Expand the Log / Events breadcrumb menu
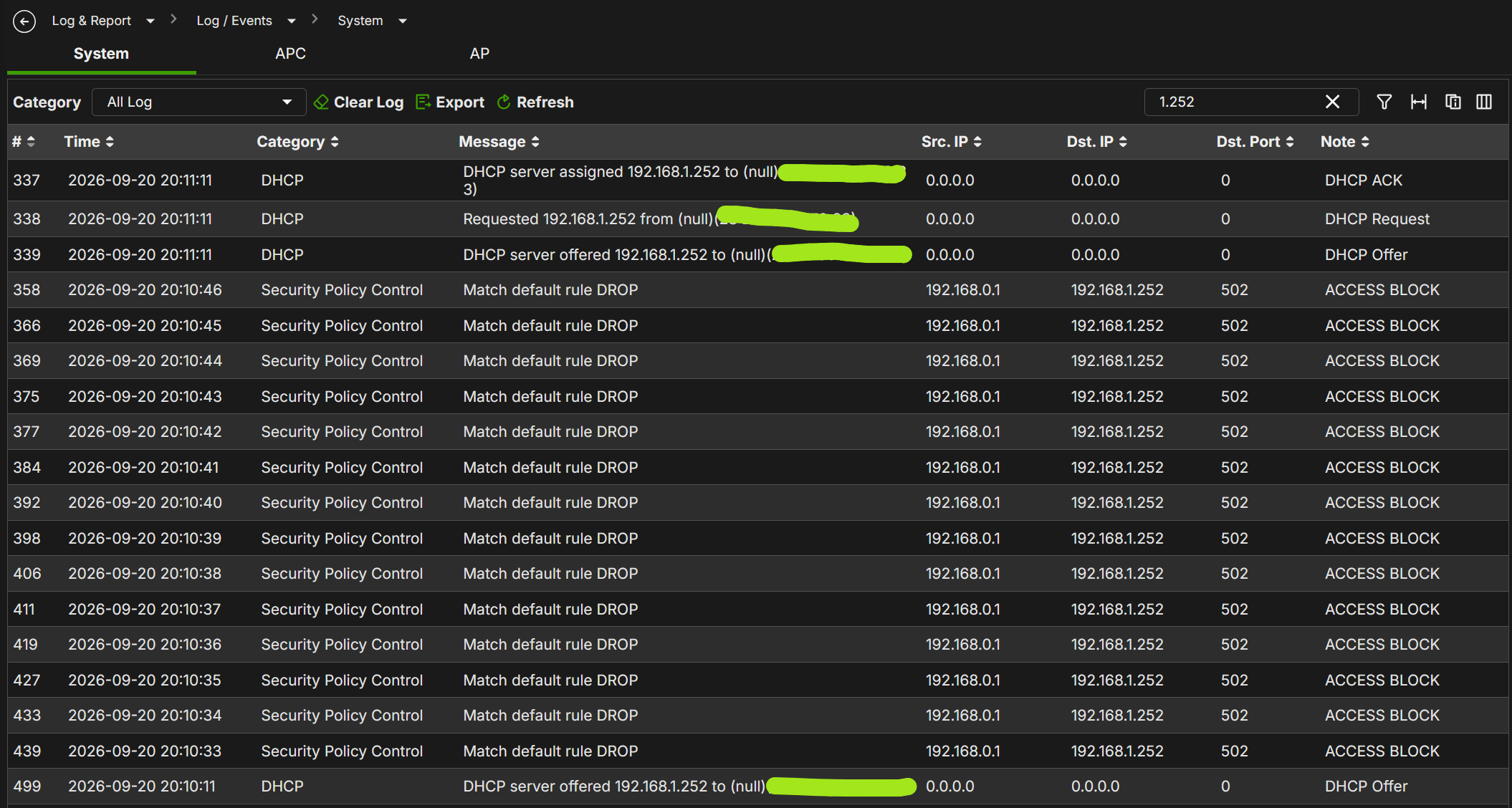 coord(292,21)
